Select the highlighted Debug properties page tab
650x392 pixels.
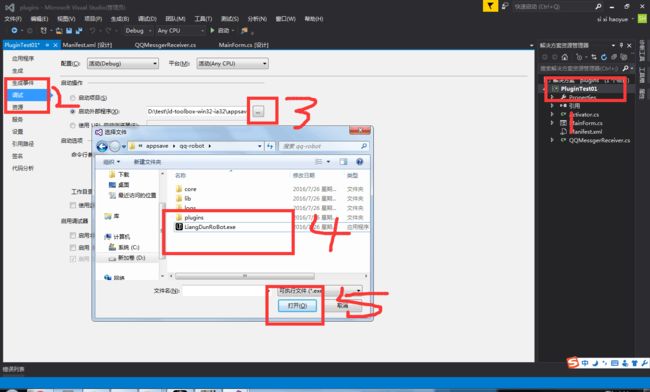26,95
